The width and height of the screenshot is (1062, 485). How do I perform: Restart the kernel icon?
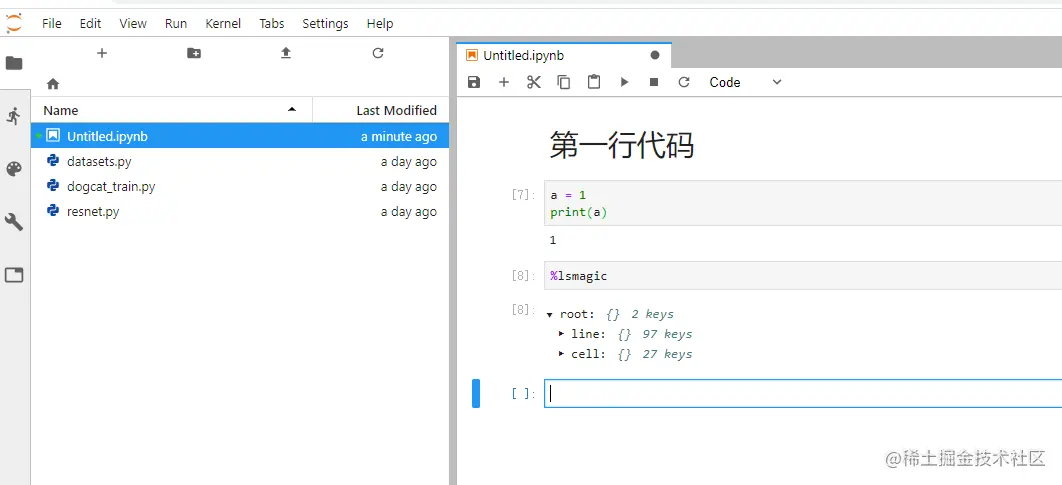coord(684,82)
